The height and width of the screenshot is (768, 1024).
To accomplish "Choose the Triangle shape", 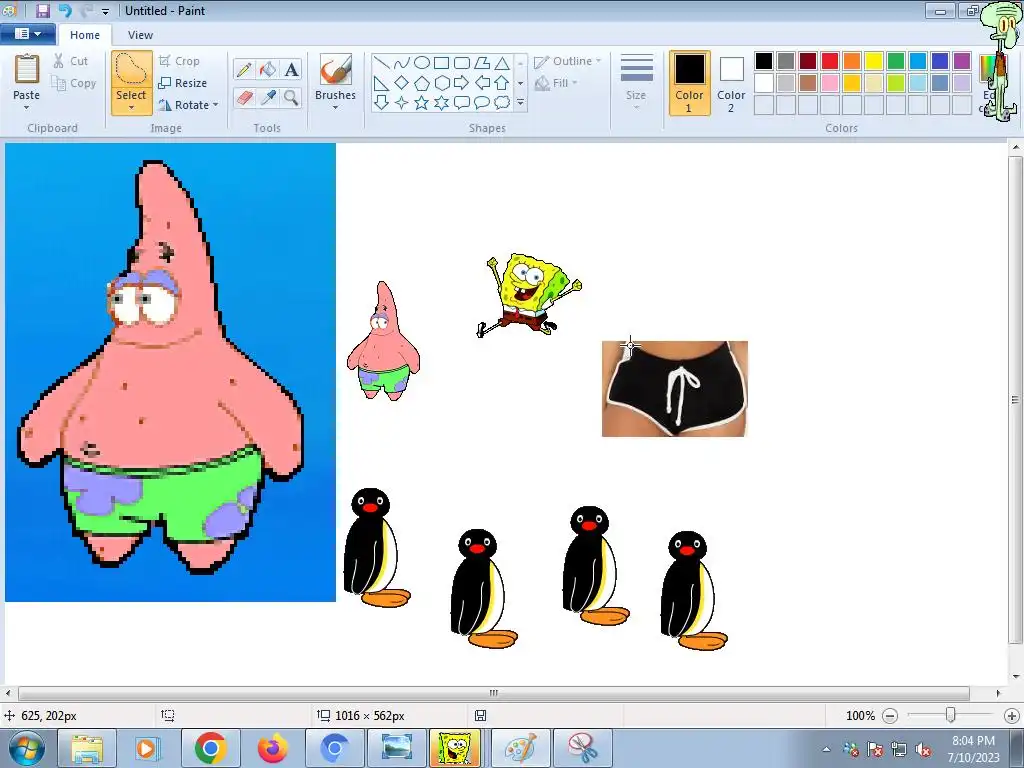I will pos(502,63).
